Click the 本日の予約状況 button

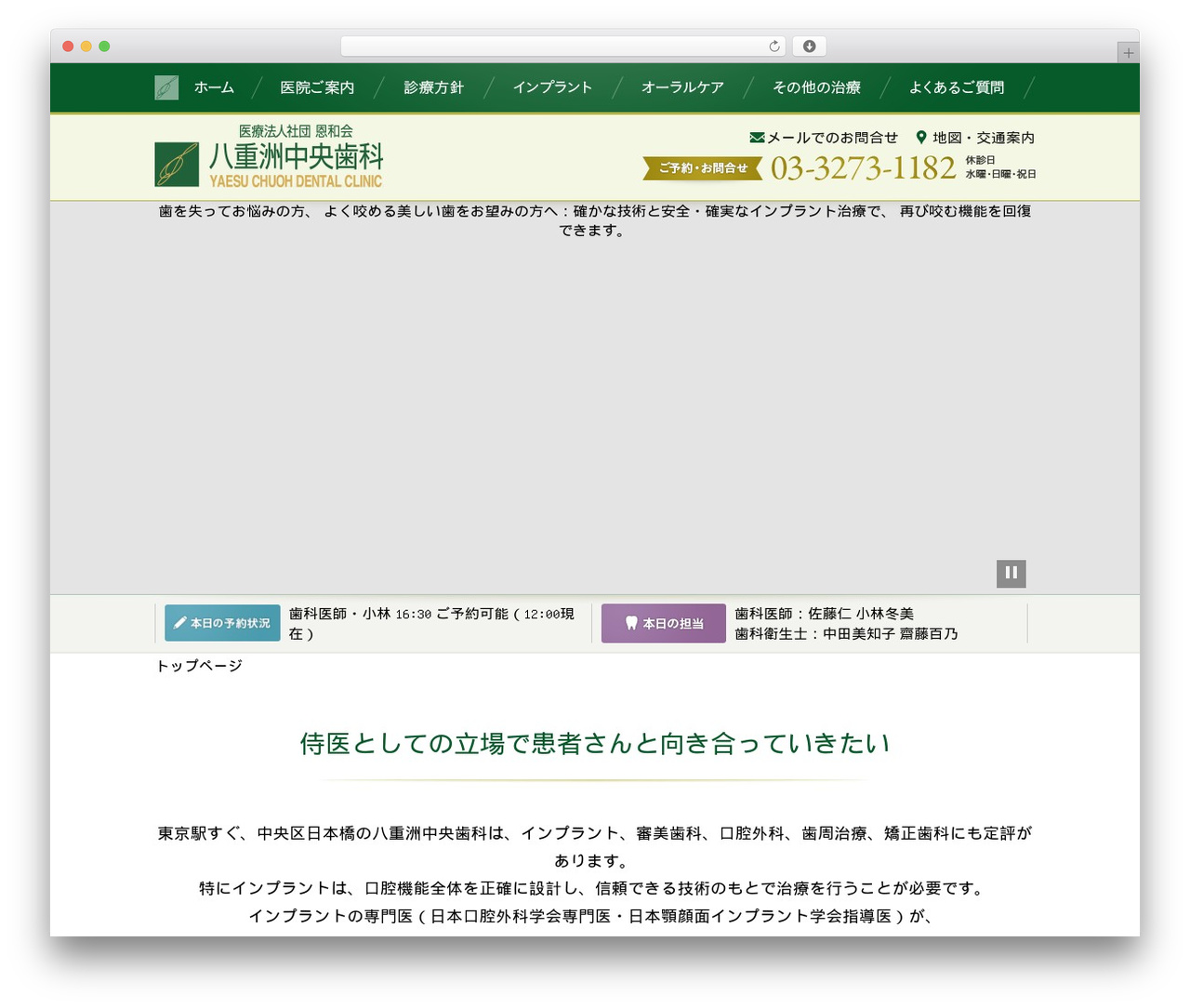pyautogui.click(x=222, y=623)
